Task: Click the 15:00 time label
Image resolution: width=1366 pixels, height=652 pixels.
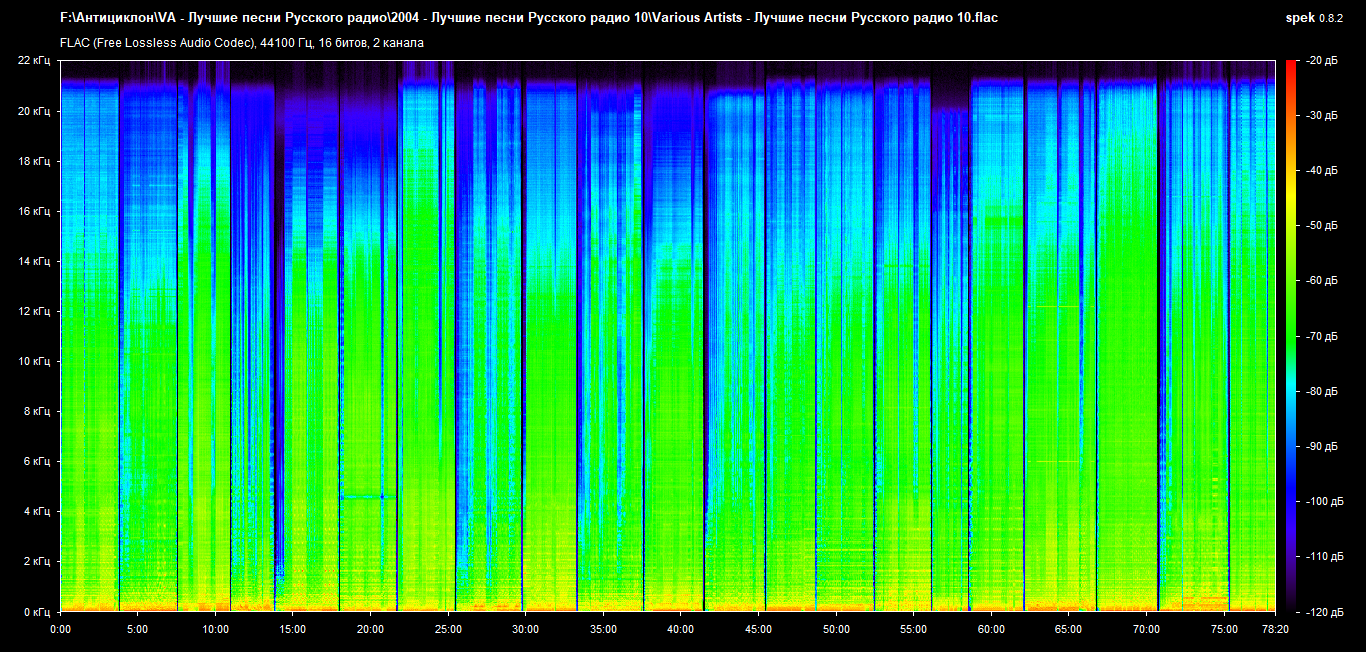Action: coord(293,629)
